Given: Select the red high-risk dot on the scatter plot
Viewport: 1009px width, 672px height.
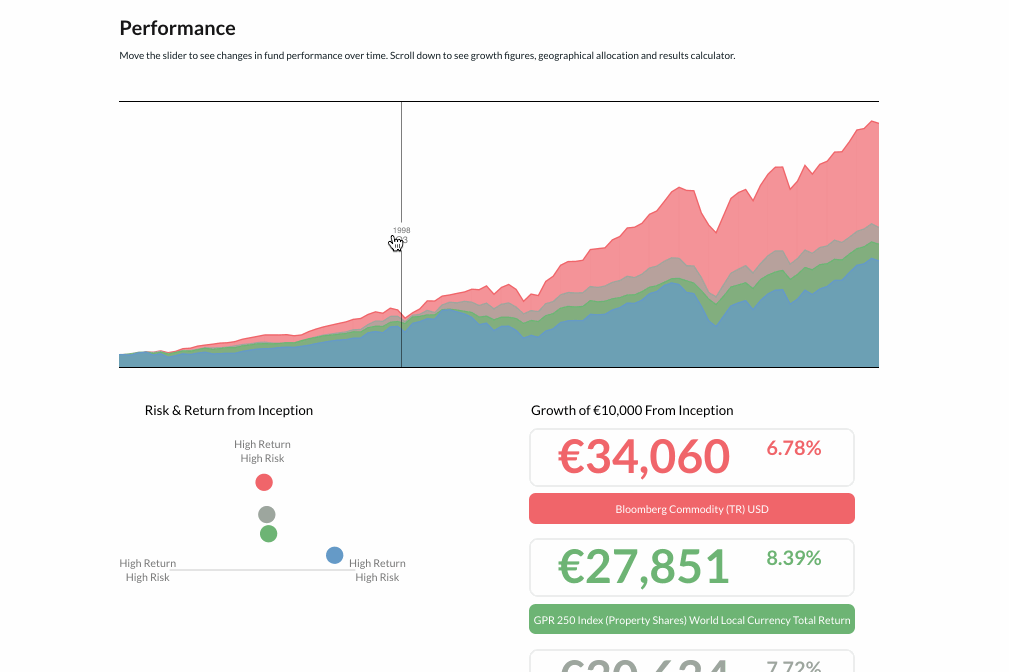Looking at the screenshot, I should coord(263,482).
